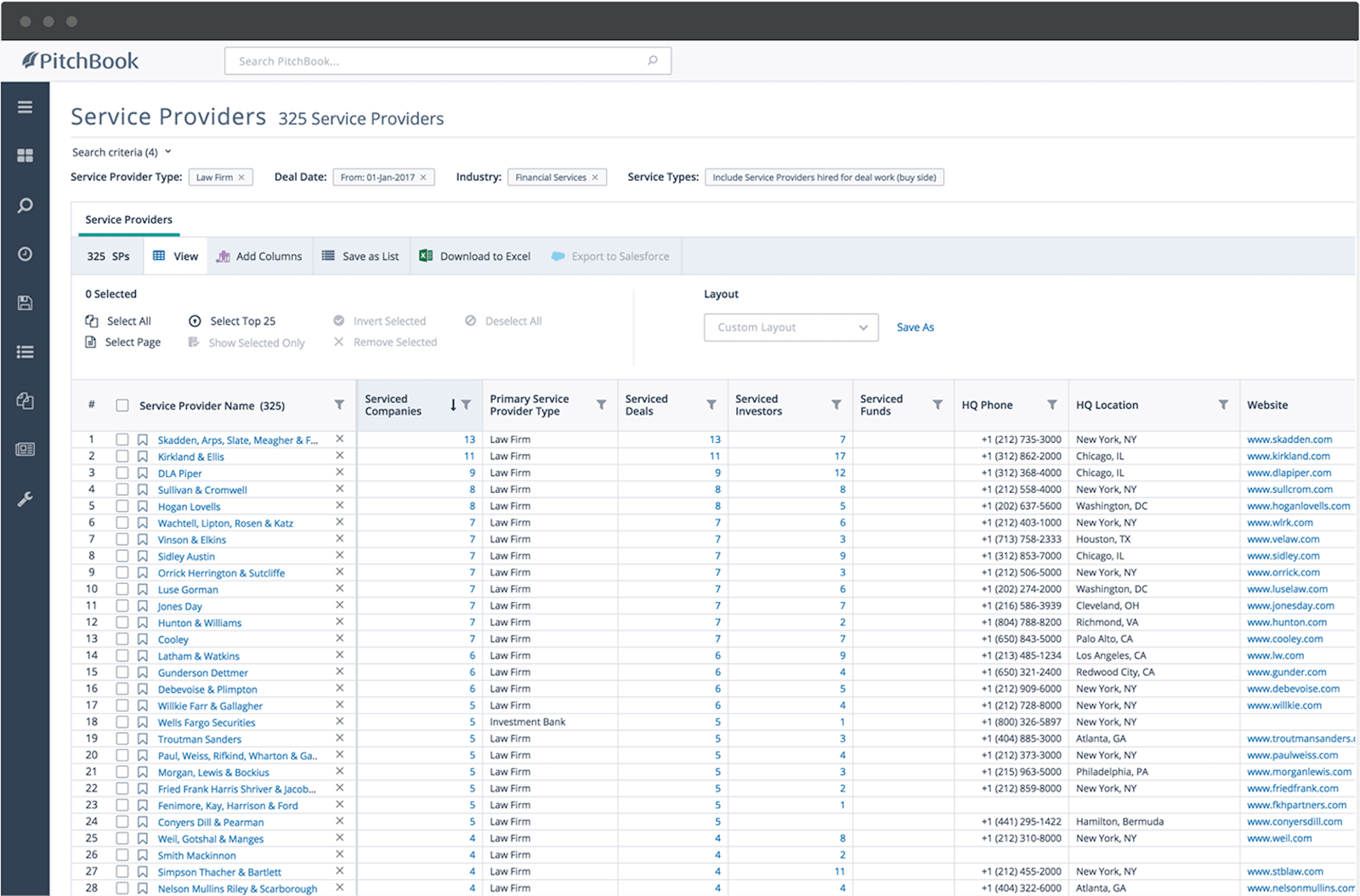The image size is (1360, 896).
Task: Click Select All selection option
Action: [x=118, y=320]
